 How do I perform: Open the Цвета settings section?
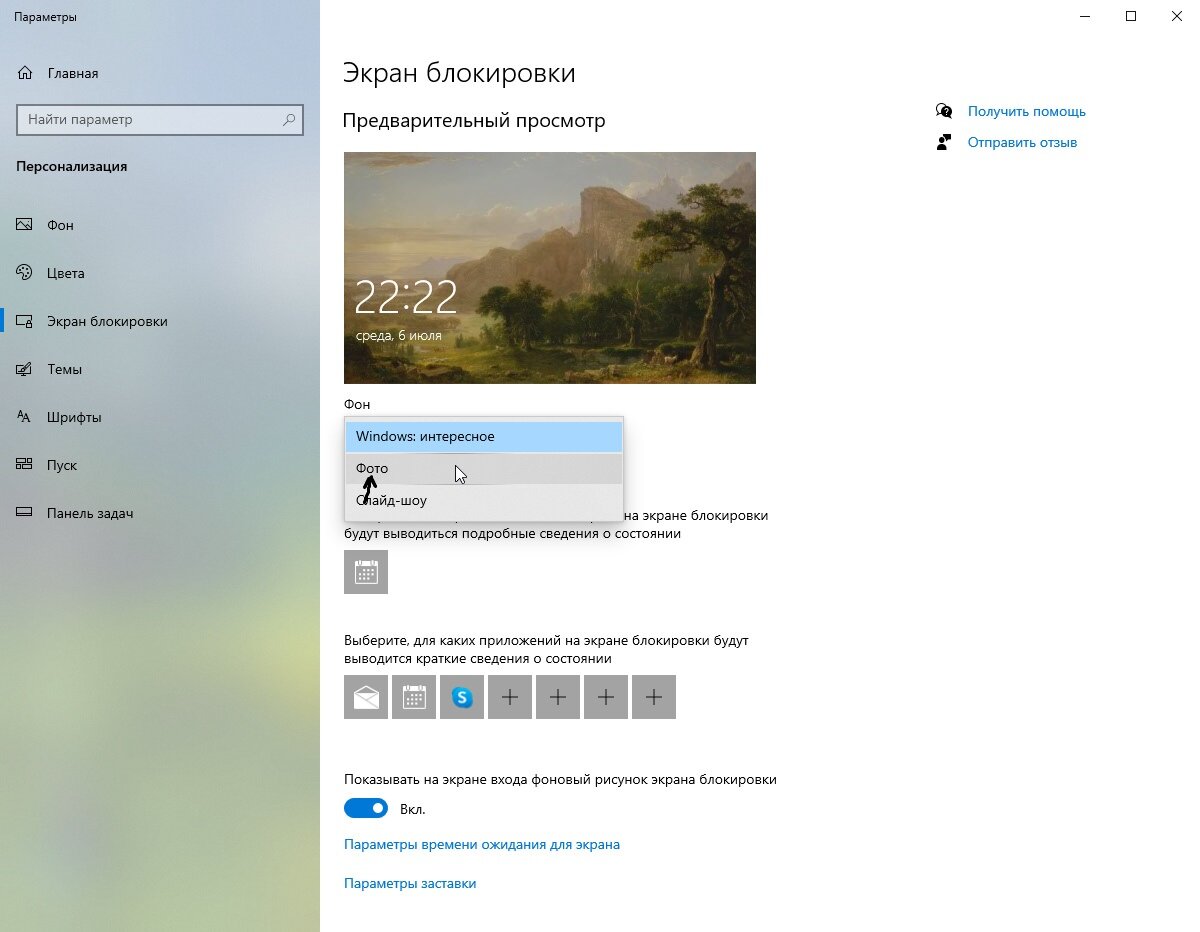point(160,273)
